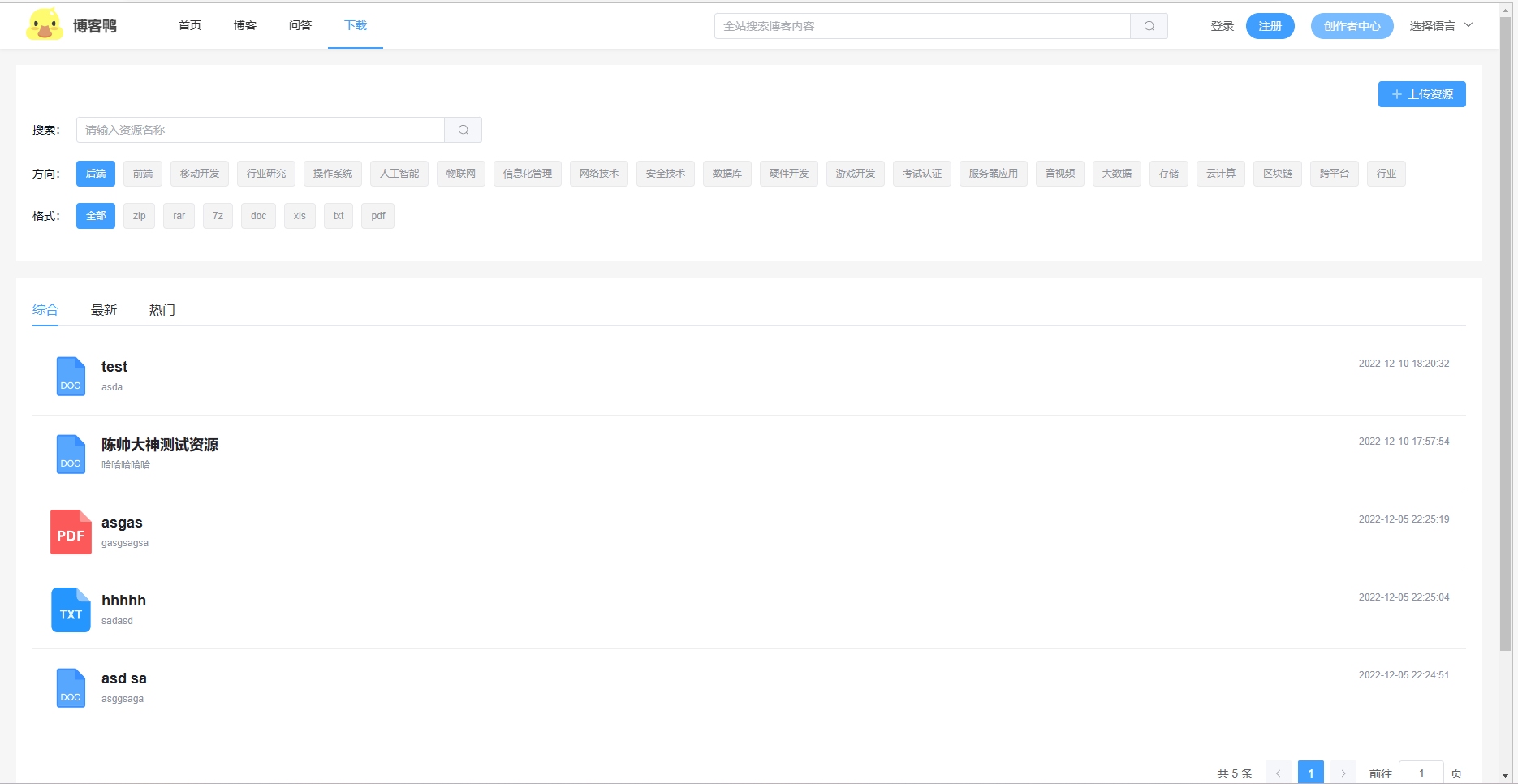
Task: Switch to the 最新 tab
Action: (x=104, y=309)
